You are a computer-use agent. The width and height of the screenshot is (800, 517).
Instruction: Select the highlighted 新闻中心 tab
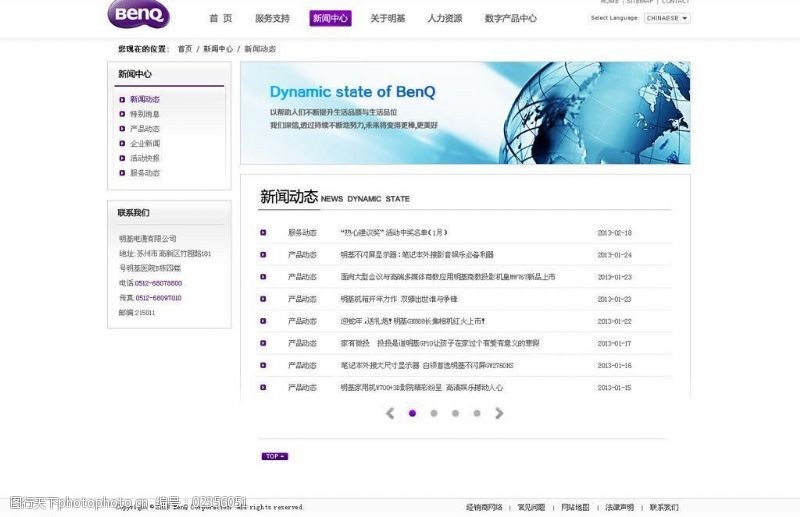(x=330, y=18)
